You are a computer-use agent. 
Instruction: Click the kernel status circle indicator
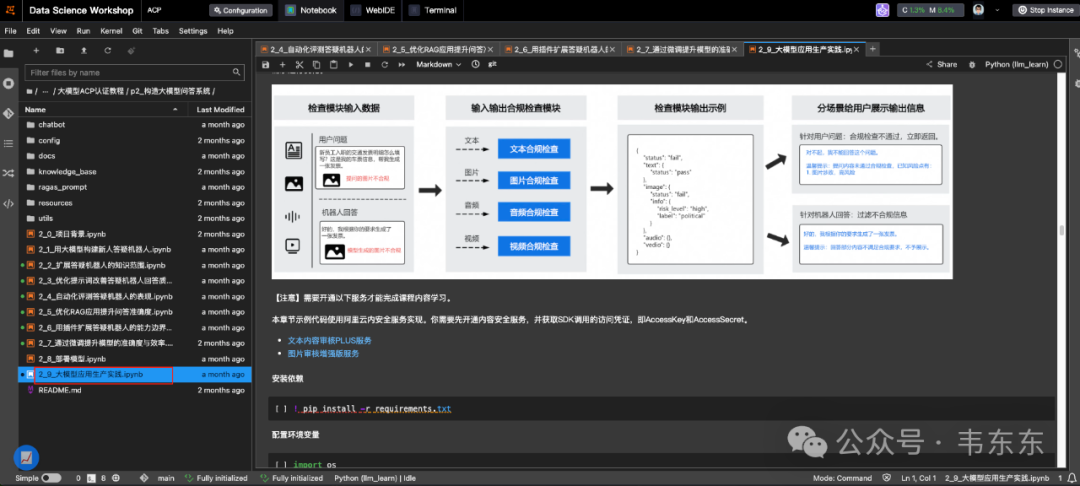pyautogui.click(x=1058, y=64)
